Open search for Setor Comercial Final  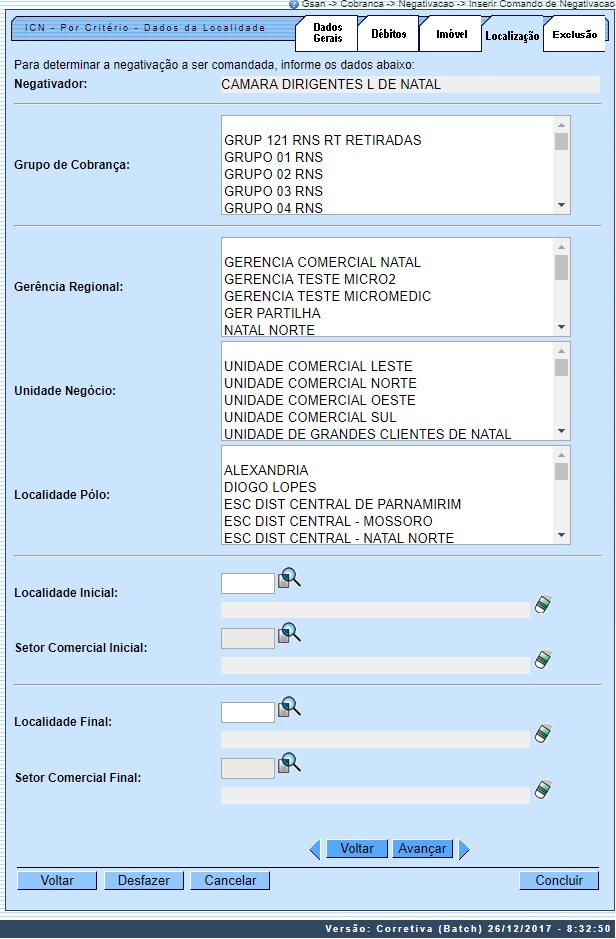pos(289,764)
